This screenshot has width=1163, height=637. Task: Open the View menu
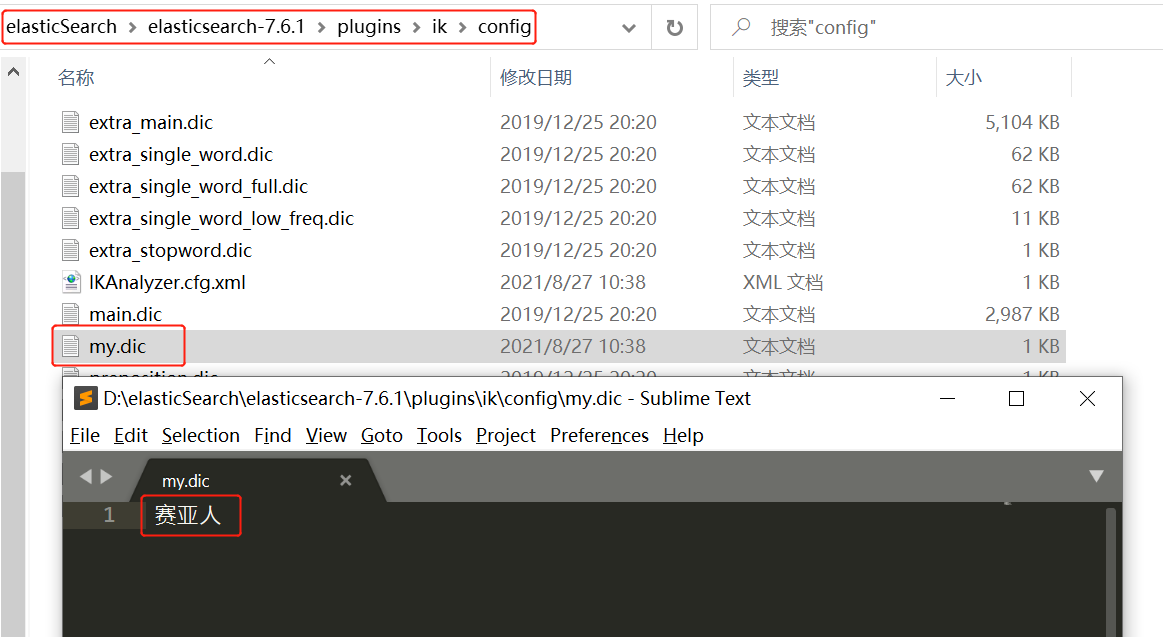coord(326,435)
